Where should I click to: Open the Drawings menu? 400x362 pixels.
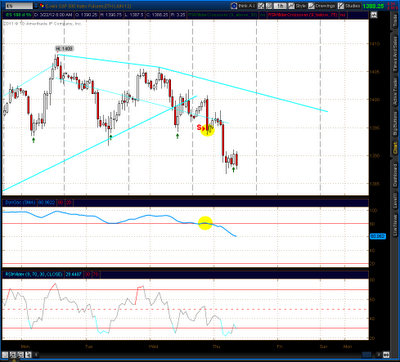(x=325, y=6)
